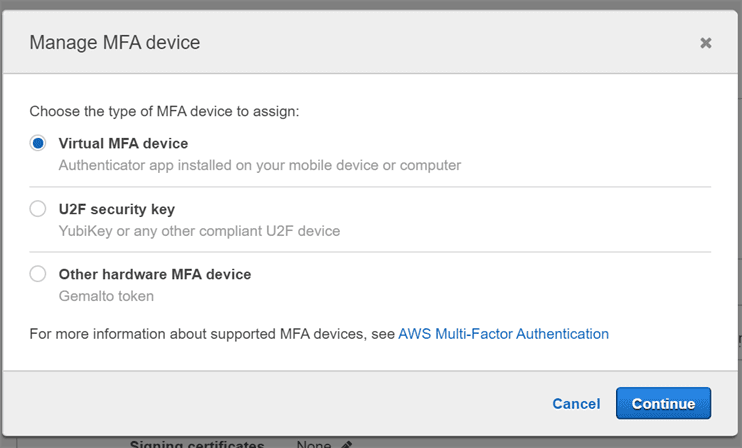Click the "None" value next to Signing certificates
Screen dimensions: 742x448
[x=313, y=444]
